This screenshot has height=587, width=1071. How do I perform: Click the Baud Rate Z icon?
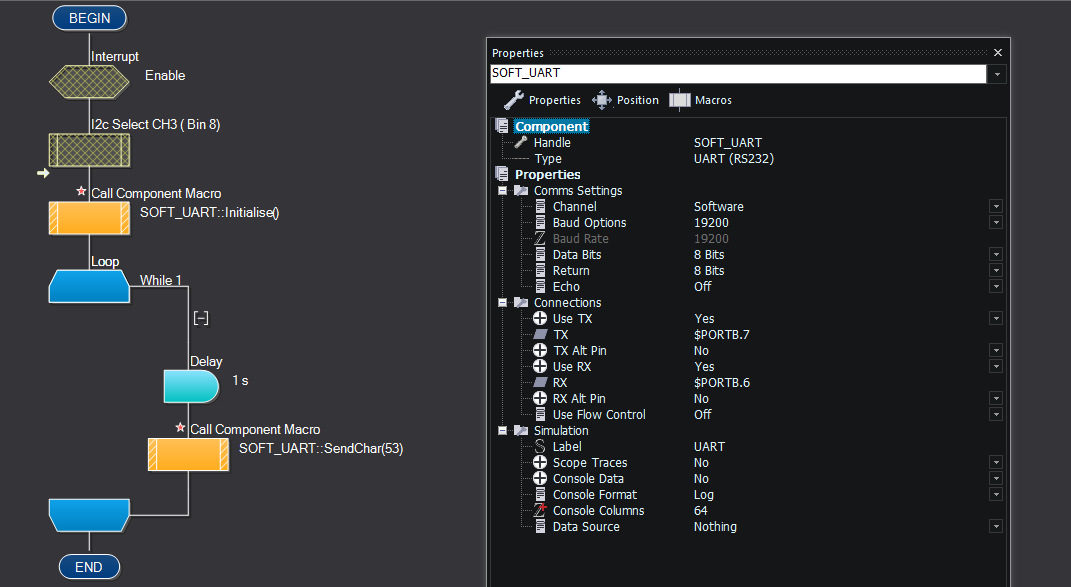coord(540,238)
